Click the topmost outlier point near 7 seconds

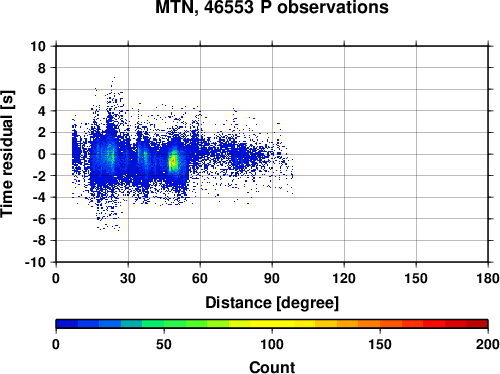point(114,77)
